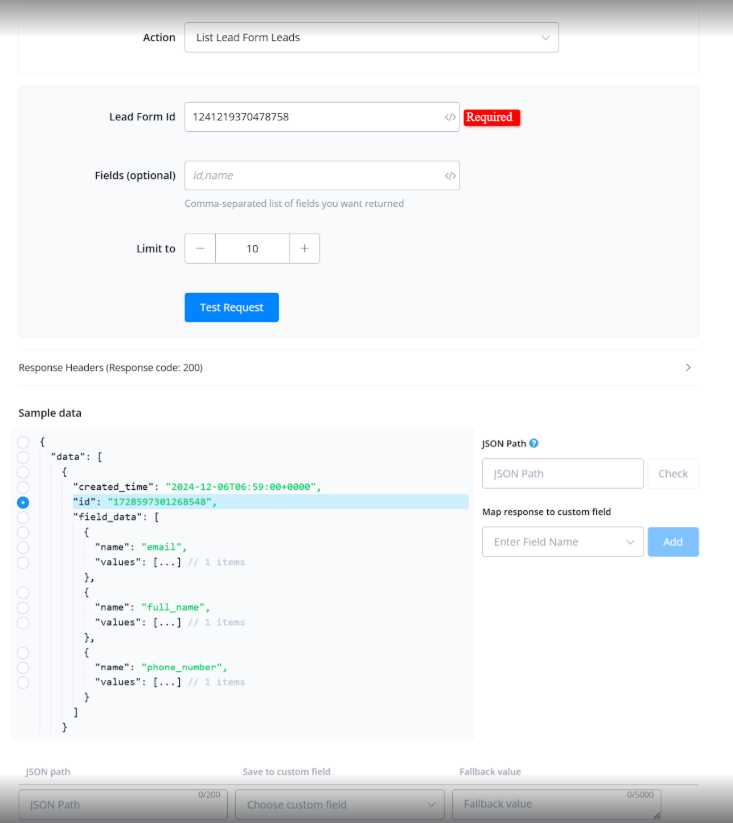This screenshot has height=823, width=733.
Task: Click code icon in Lead Form Id field
Action: coord(450,117)
